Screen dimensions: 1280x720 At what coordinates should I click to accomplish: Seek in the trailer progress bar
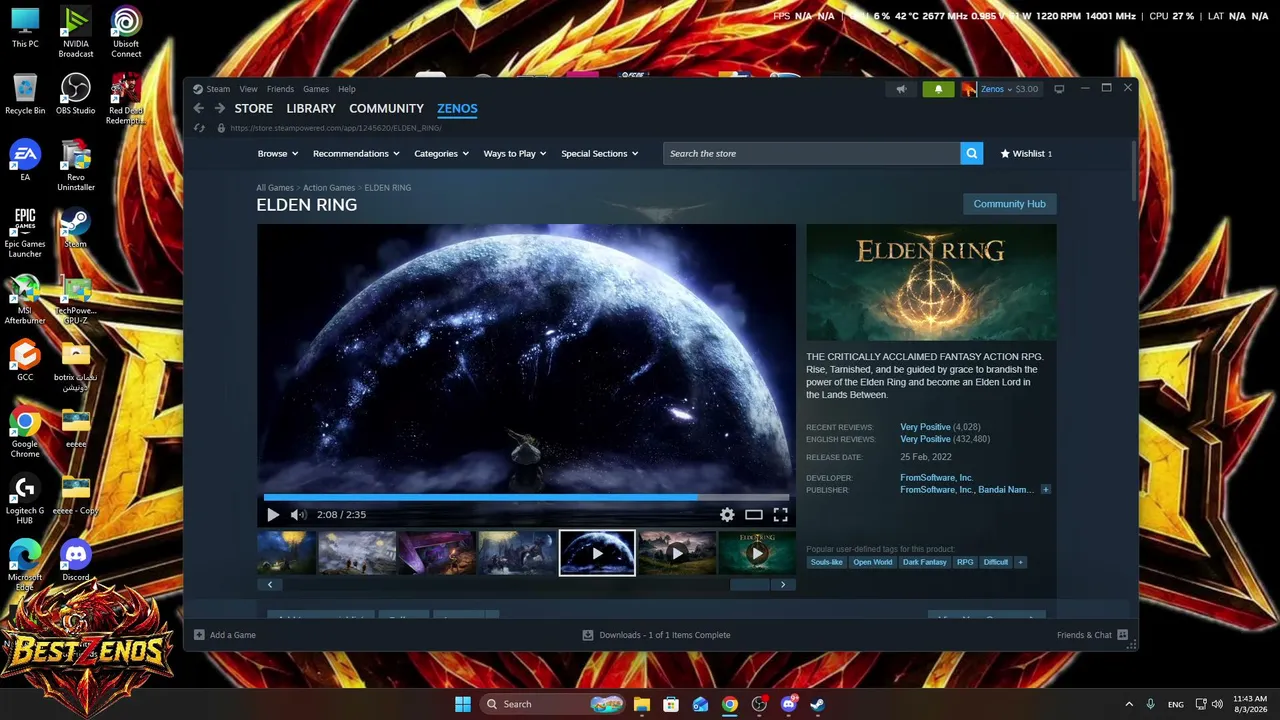tap(526, 497)
